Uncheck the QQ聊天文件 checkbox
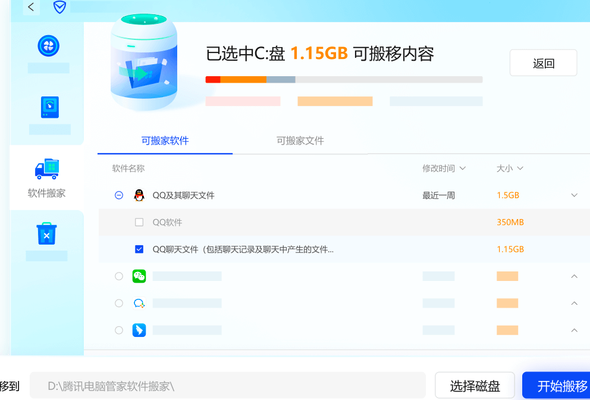Image resolution: width=590 pixels, height=400 pixels. point(139,249)
